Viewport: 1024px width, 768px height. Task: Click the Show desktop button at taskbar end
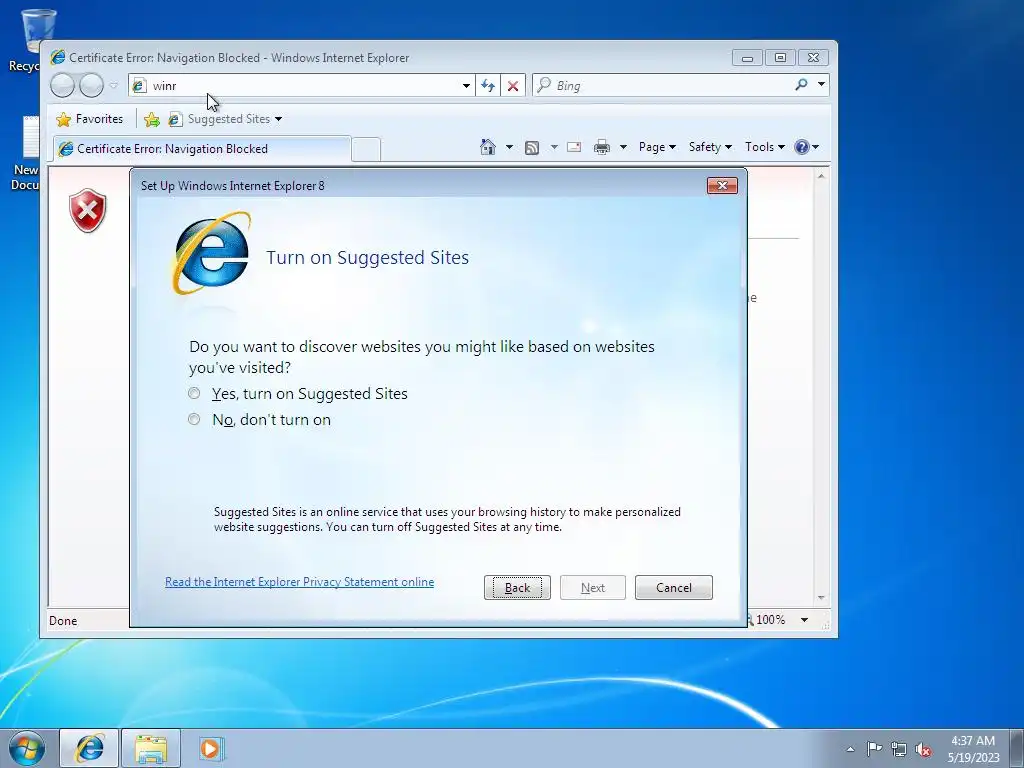1017,748
